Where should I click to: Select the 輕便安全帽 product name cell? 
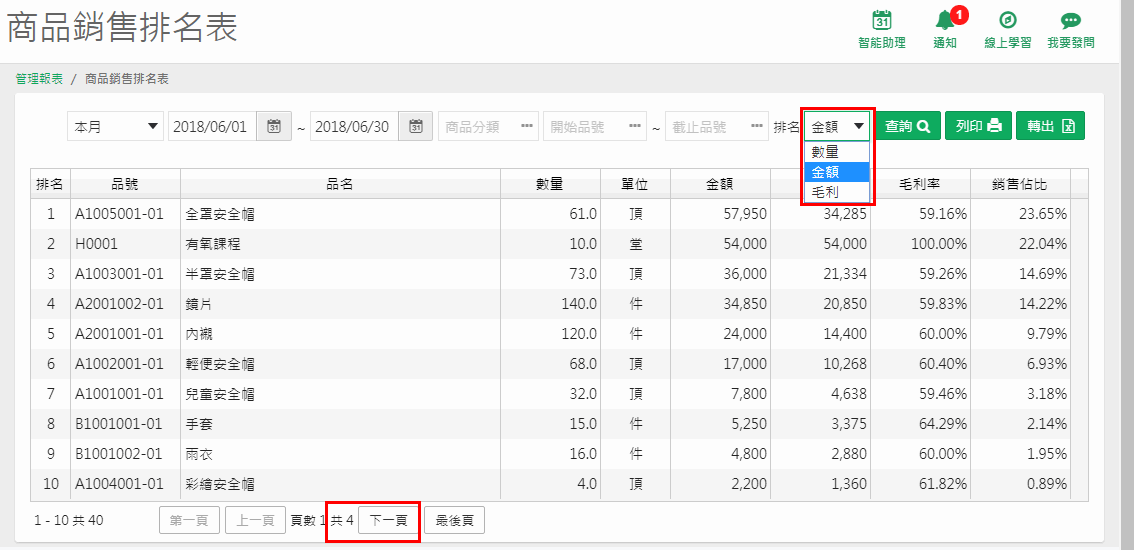pyautogui.click(x=341, y=364)
